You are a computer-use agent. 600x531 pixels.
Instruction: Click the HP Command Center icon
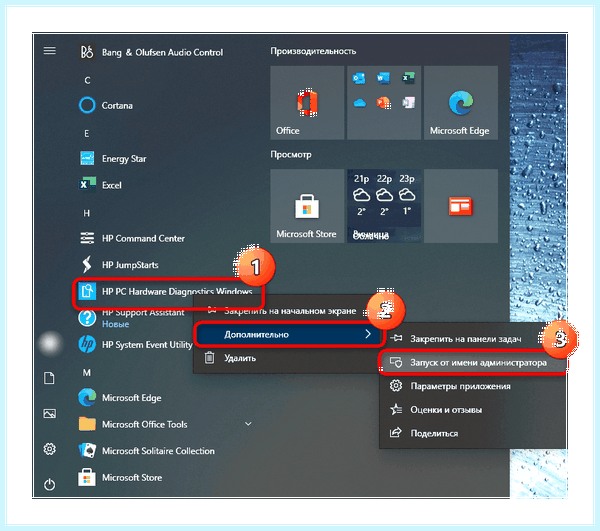pos(87,238)
